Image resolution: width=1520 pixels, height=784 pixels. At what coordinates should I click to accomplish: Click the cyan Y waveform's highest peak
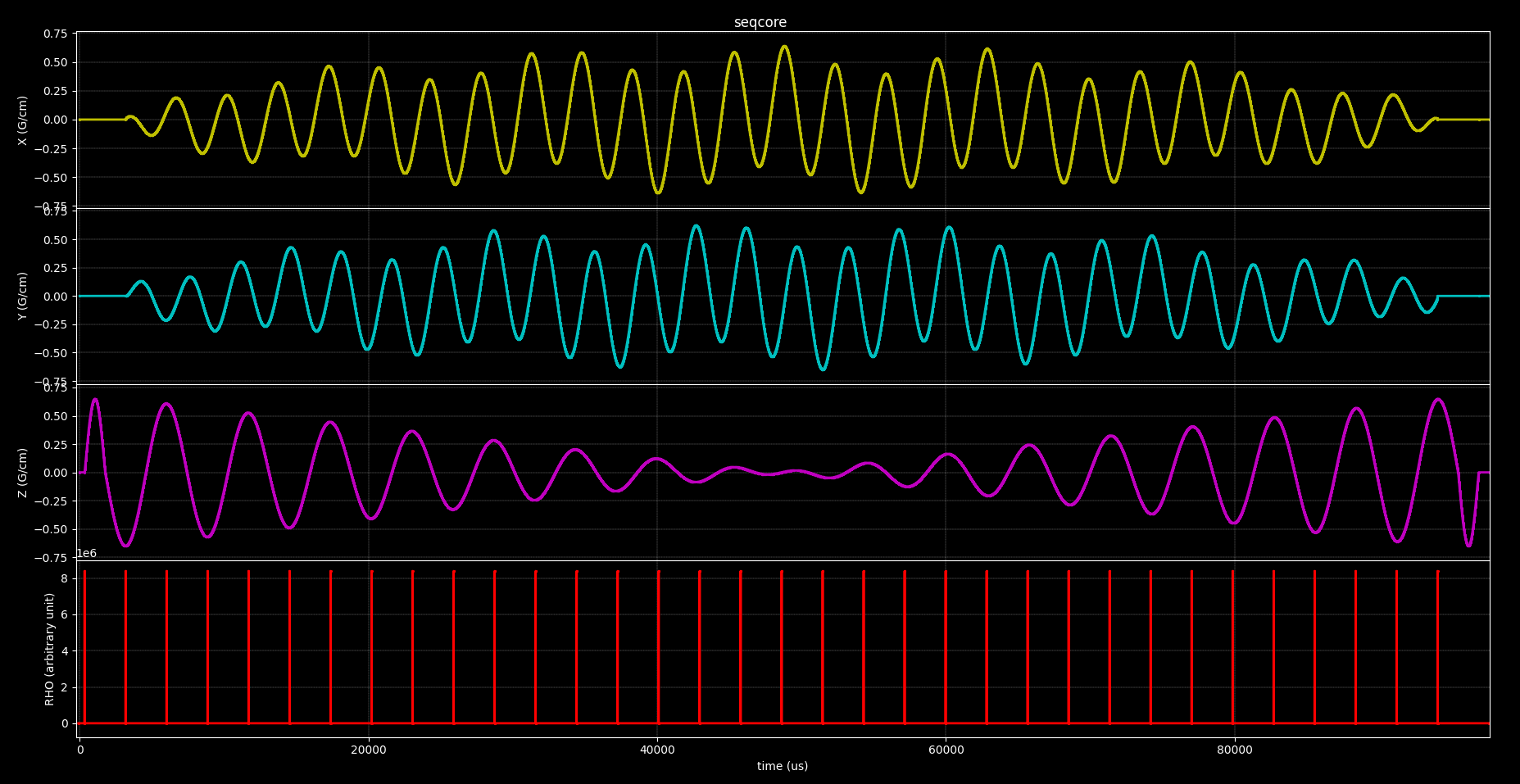point(696,226)
